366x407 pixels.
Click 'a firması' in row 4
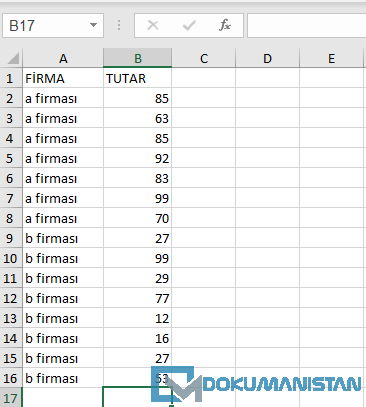[x=51, y=138]
